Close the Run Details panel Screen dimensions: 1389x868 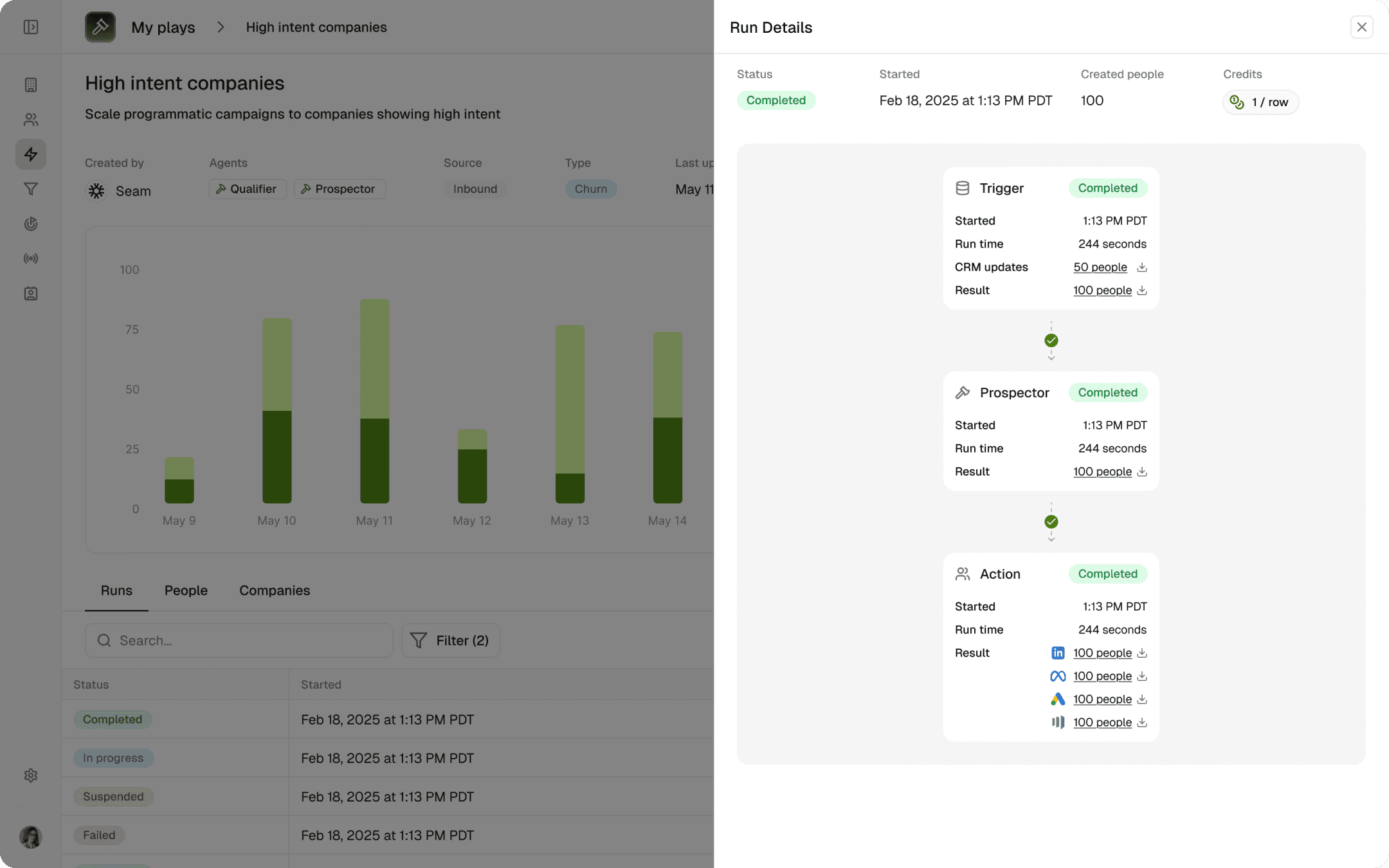(1361, 27)
